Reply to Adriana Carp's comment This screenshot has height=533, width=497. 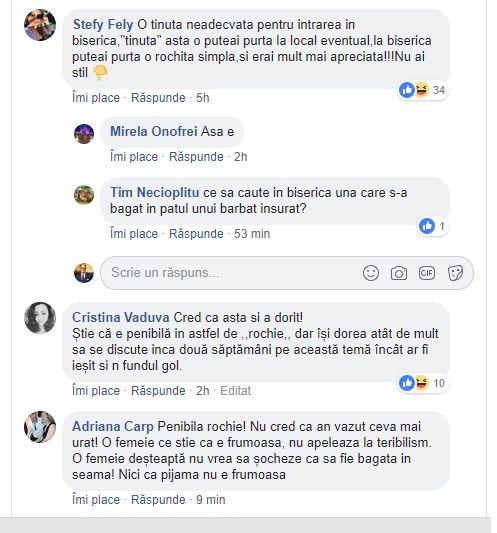click(x=158, y=500)
